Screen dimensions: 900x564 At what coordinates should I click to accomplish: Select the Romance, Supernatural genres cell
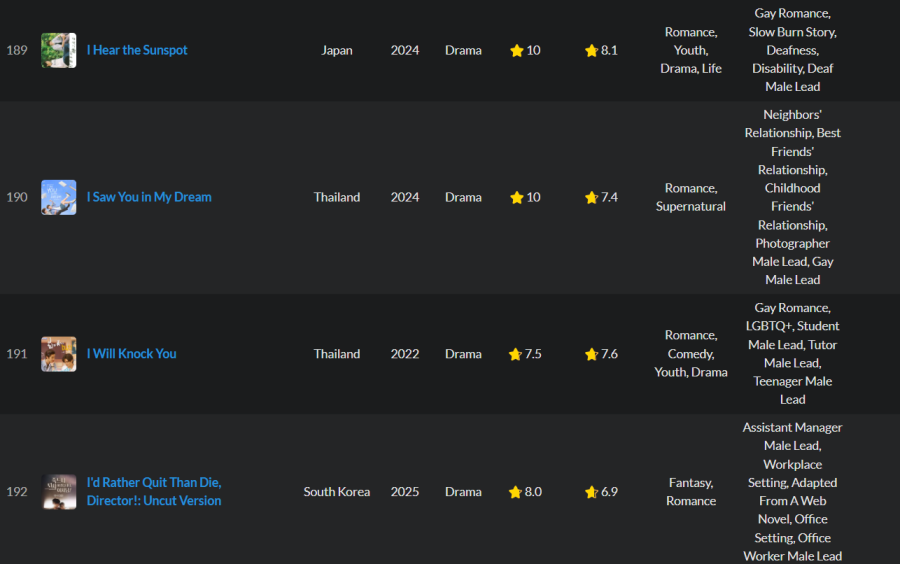coord(691,197)
